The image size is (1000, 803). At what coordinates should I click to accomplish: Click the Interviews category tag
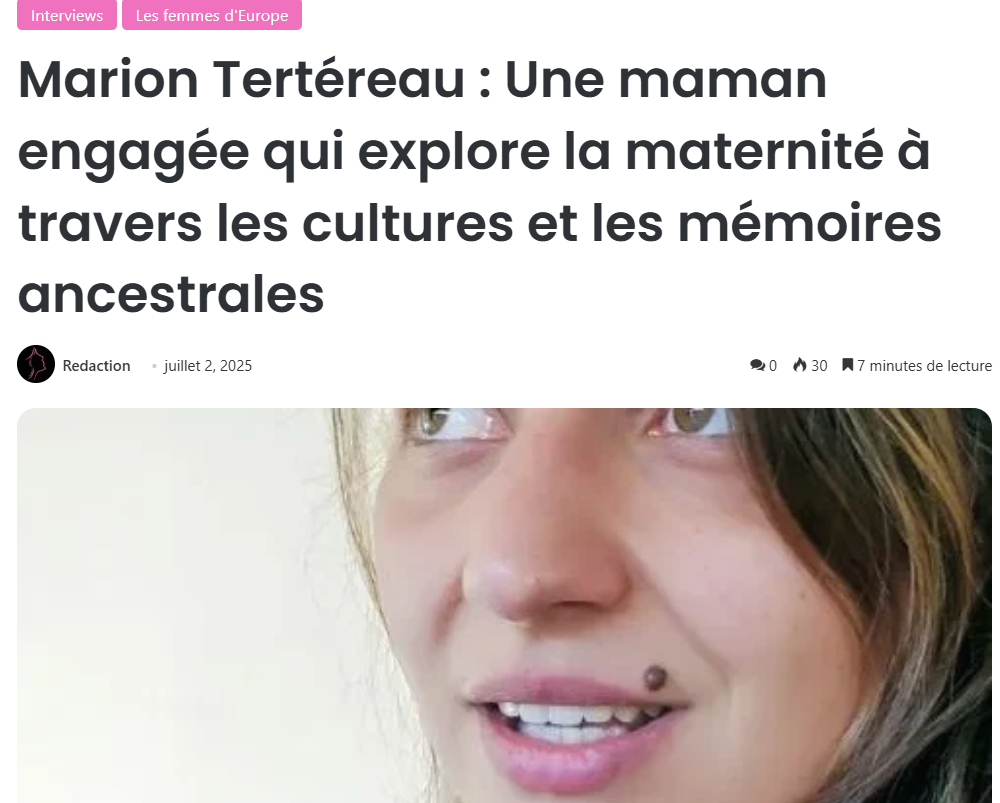(x=67, y=15)
